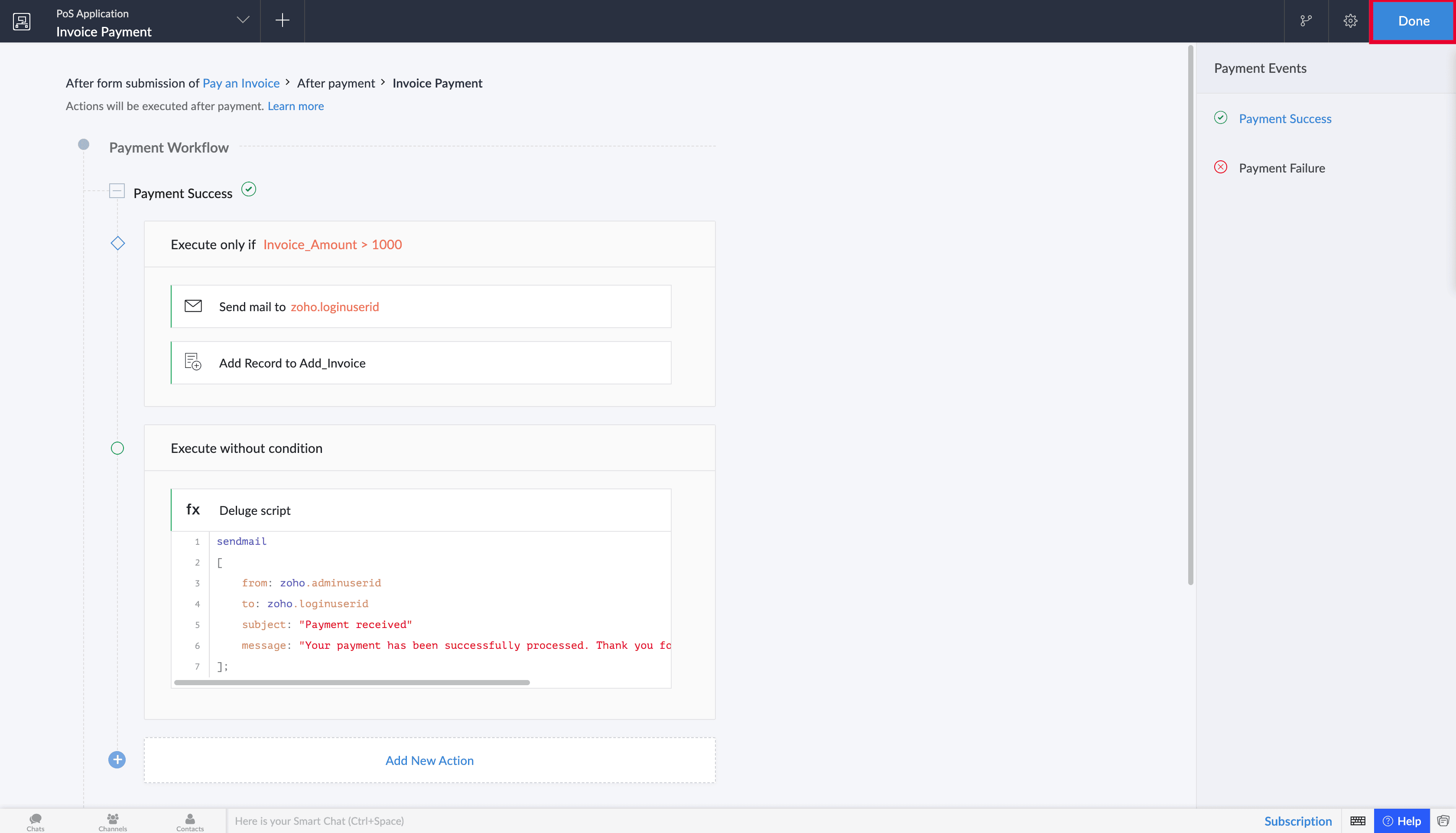This screenshot has height=833, width=1456.
Task: Open workflow settings gear icon
Action: coord(1350,21)
